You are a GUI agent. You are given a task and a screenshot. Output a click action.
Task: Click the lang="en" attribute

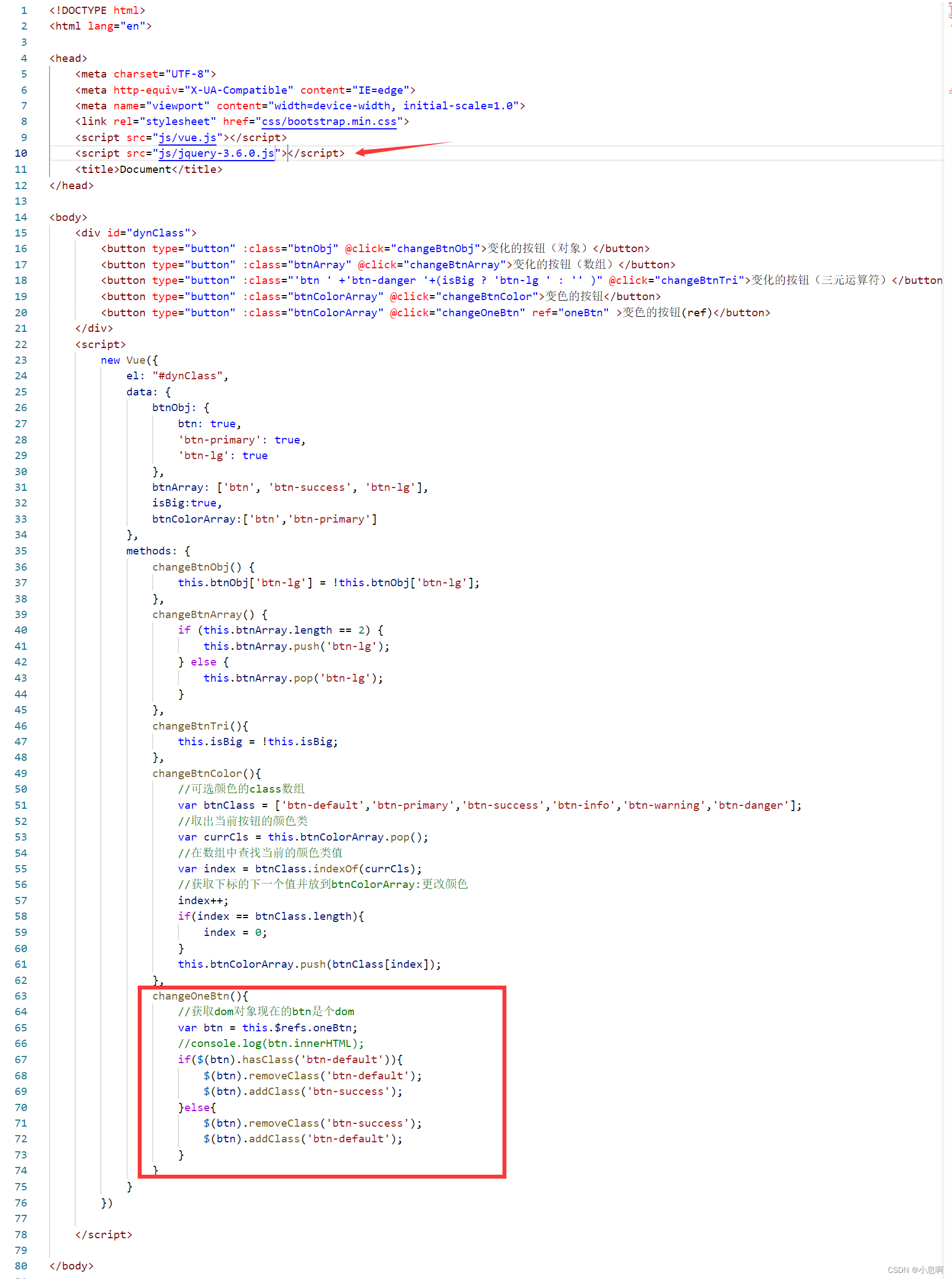click(x=117, y=26)
